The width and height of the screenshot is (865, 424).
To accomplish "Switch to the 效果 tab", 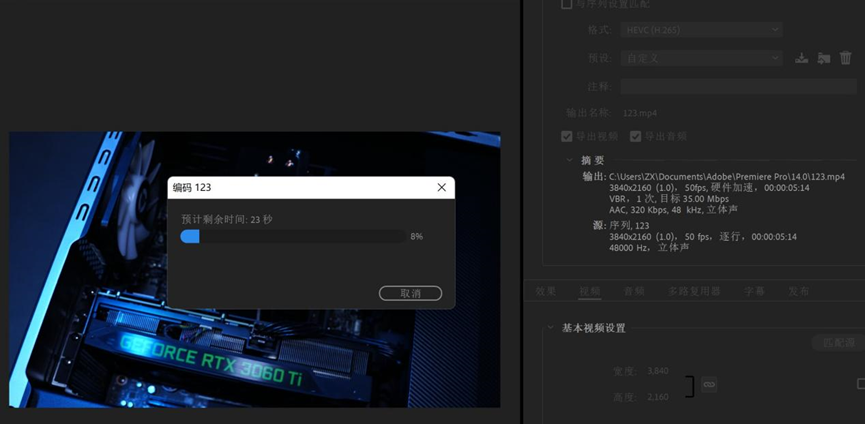I will coord(546,291).
